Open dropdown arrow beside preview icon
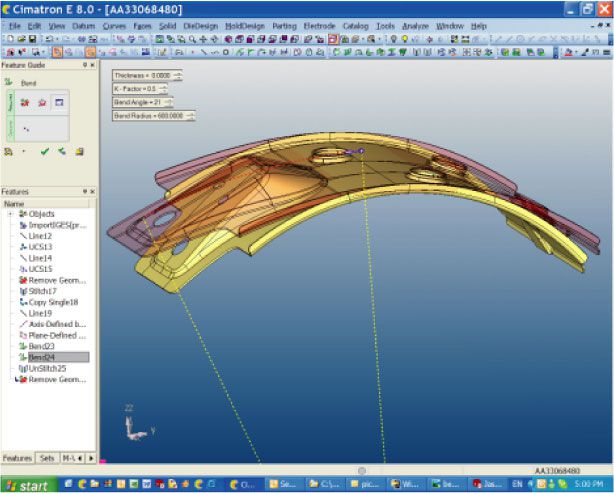This screenshot has width=614, height=493. pos(23,151)
